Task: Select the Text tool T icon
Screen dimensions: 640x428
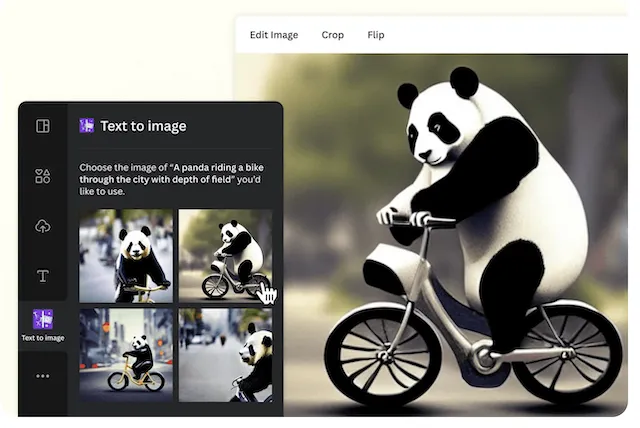Action: pos(42,276)
